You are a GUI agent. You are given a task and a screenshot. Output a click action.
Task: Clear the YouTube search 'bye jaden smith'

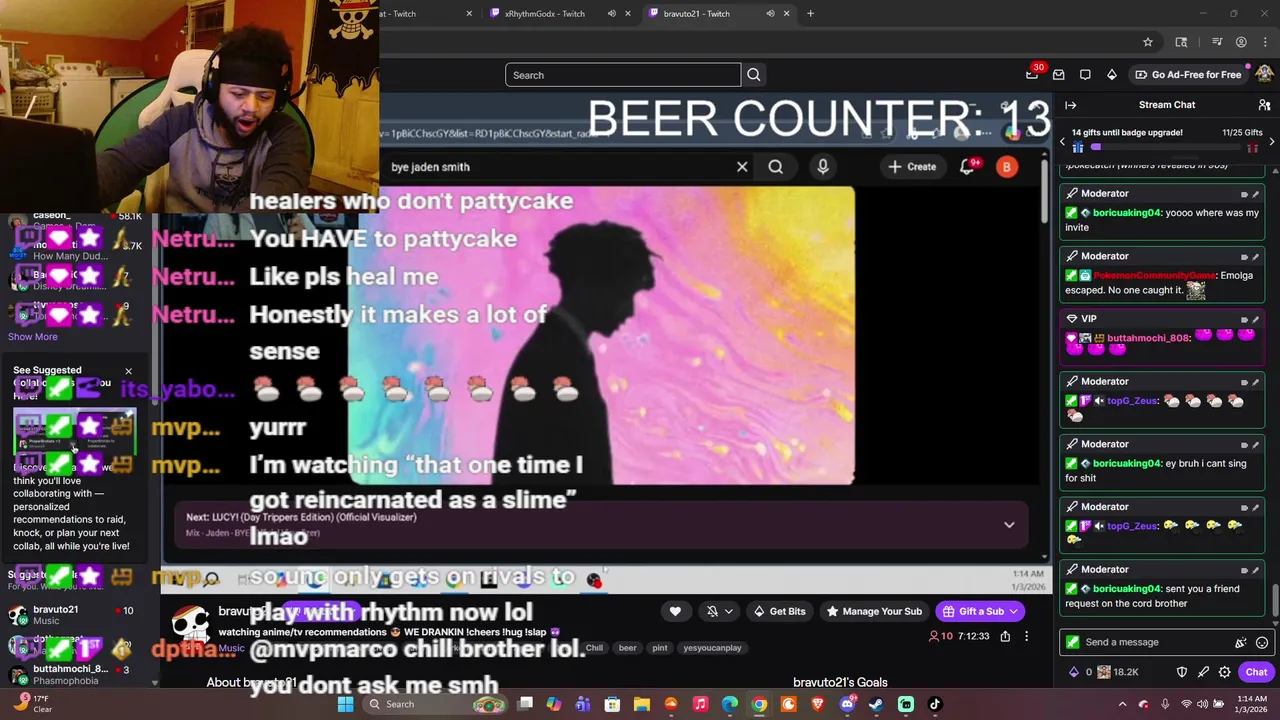click(x=742, y=167)
